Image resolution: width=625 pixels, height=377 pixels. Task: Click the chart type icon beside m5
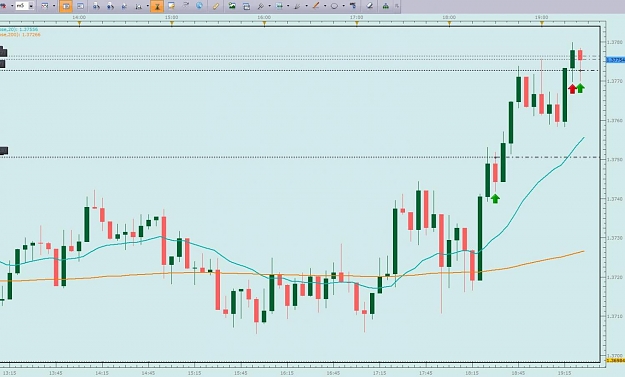(45, 6)
